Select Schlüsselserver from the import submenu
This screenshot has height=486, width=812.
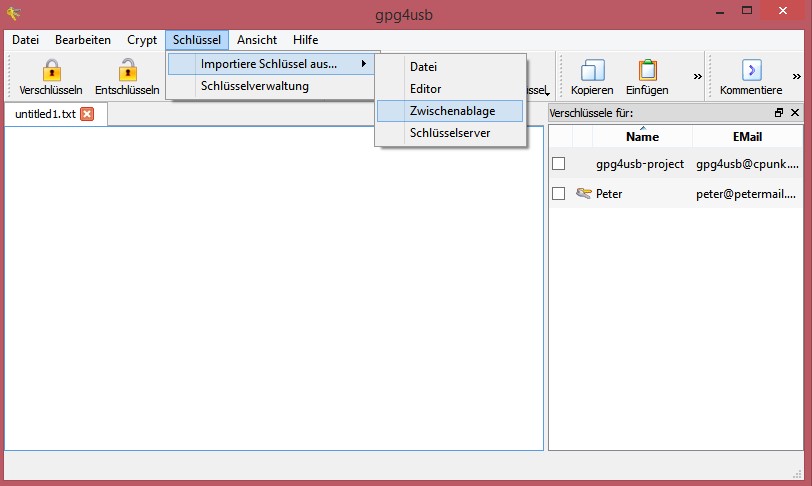449,132
